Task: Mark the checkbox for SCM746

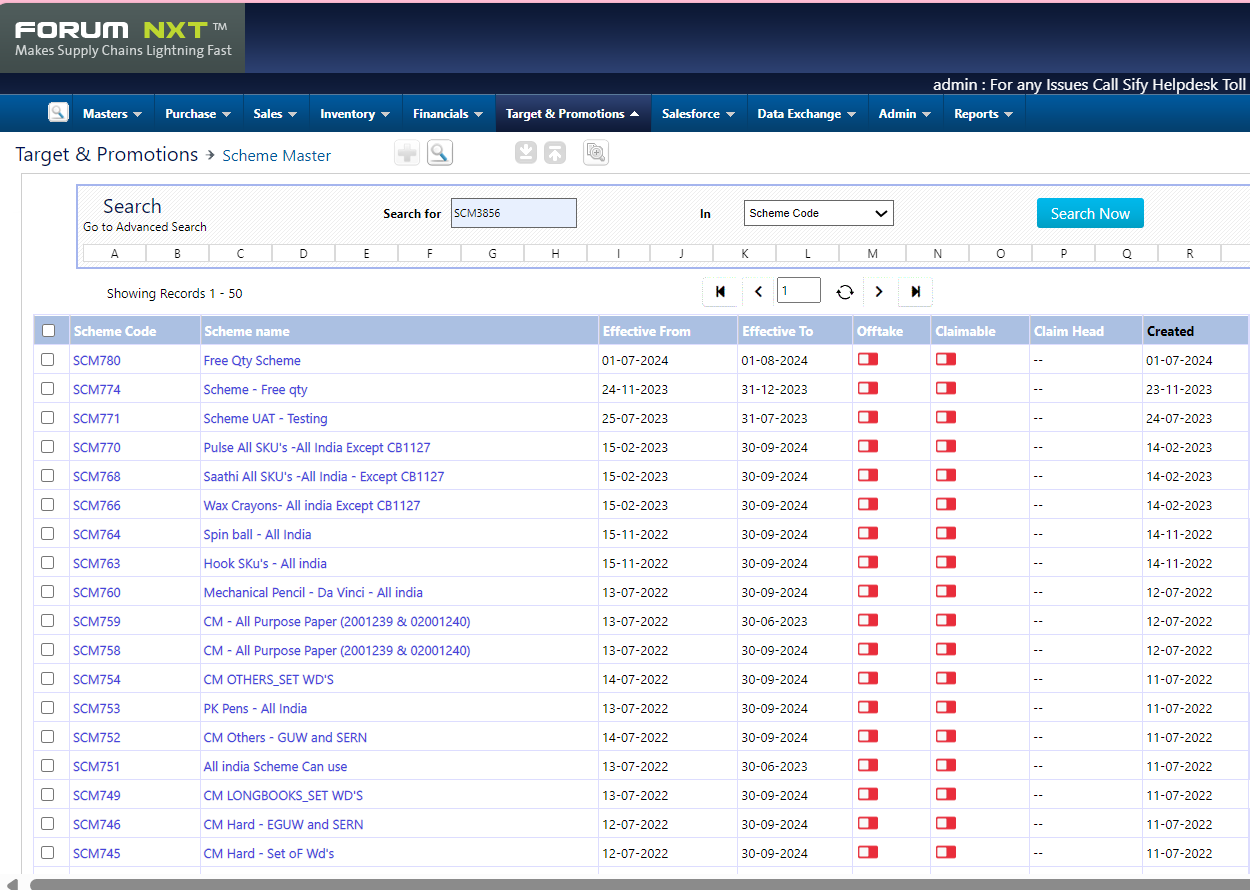Action: pos(48,824)
